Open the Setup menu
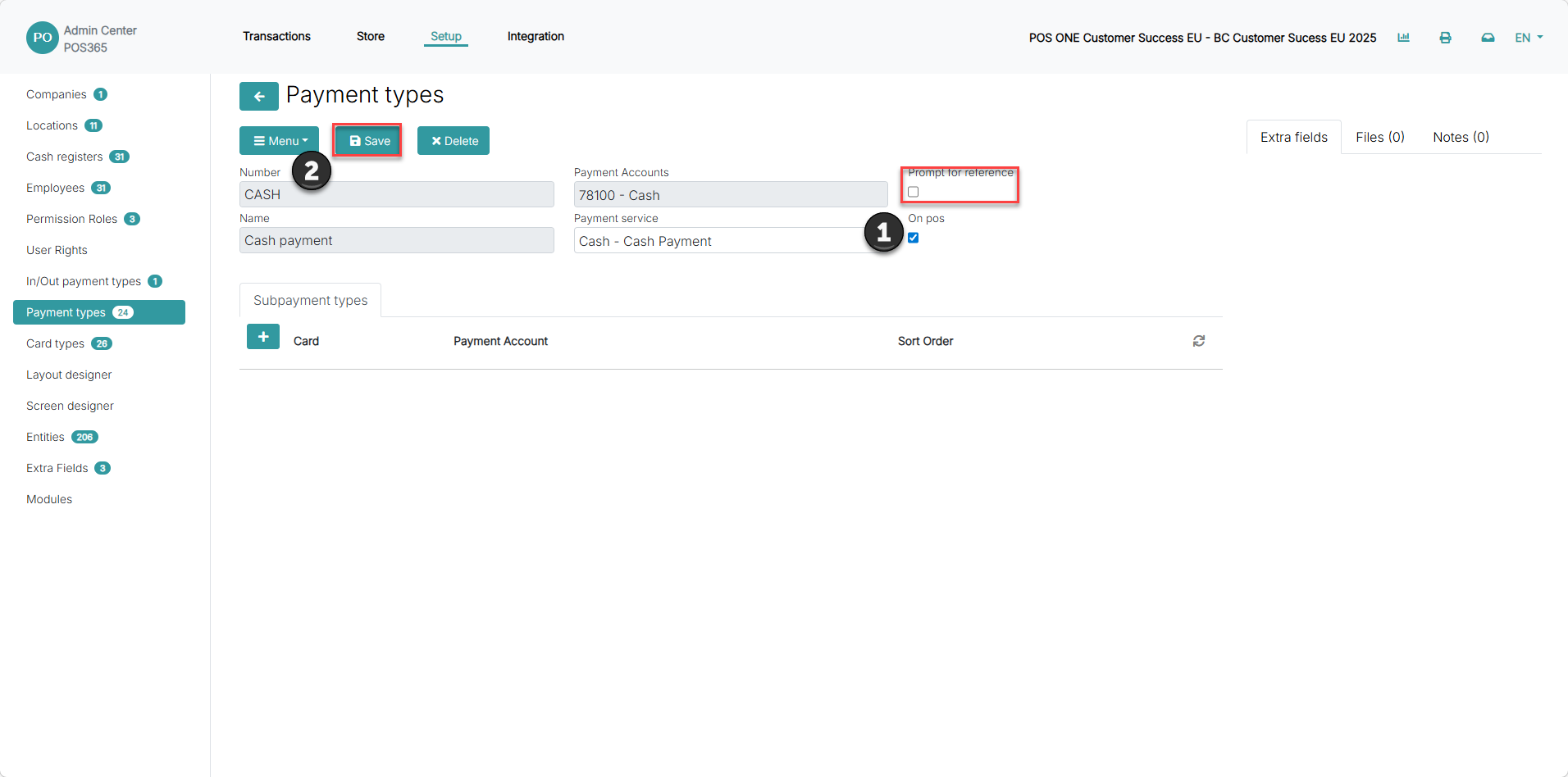 [446, 36]
